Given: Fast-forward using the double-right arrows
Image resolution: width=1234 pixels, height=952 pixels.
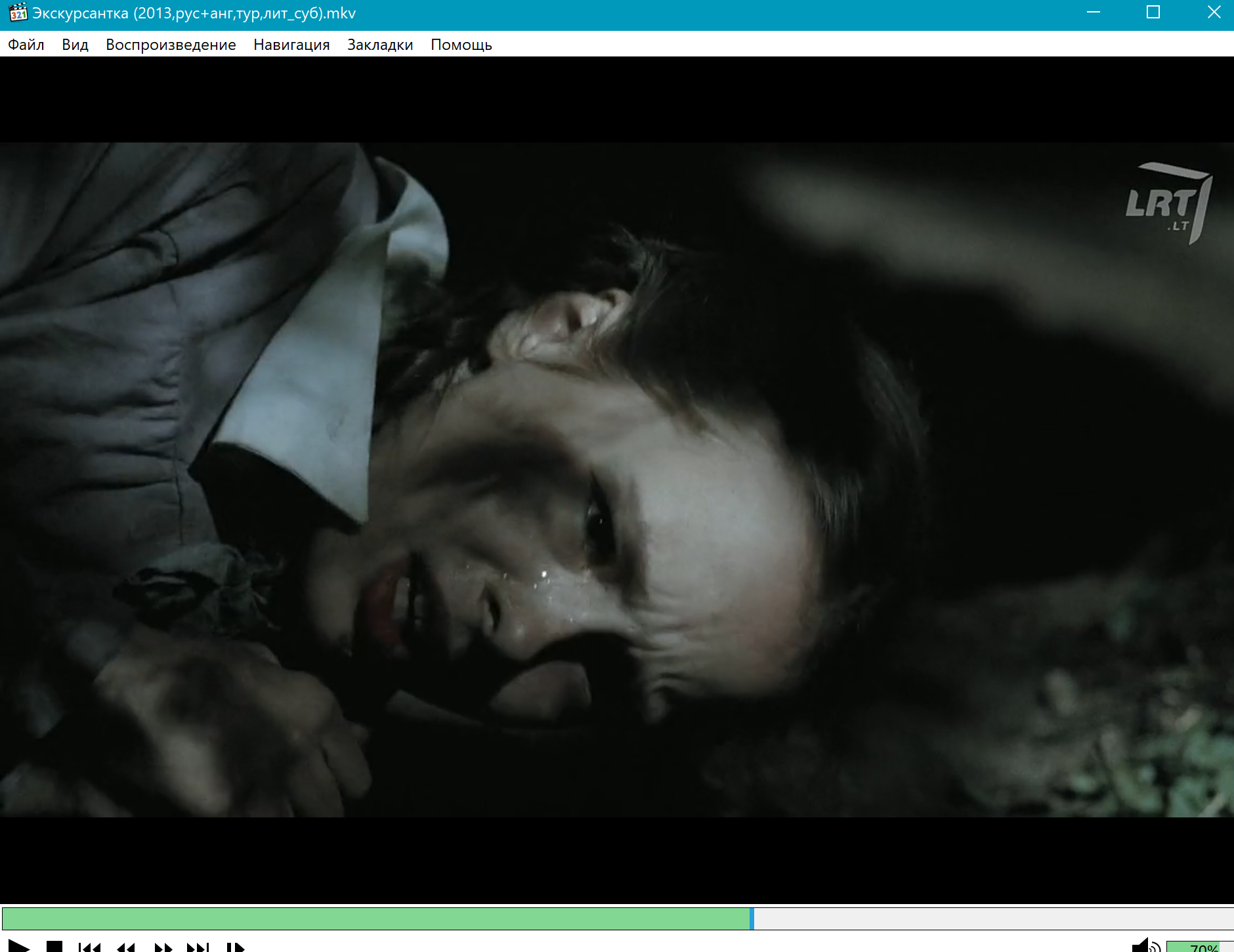Looking at the screenshot, I should pos(163,947).
